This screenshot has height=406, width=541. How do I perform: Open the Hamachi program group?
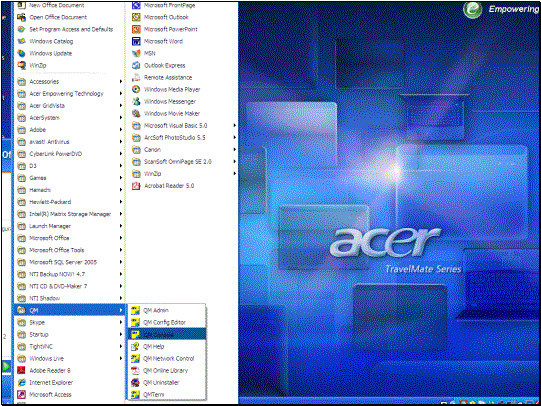tap(69, 190)
